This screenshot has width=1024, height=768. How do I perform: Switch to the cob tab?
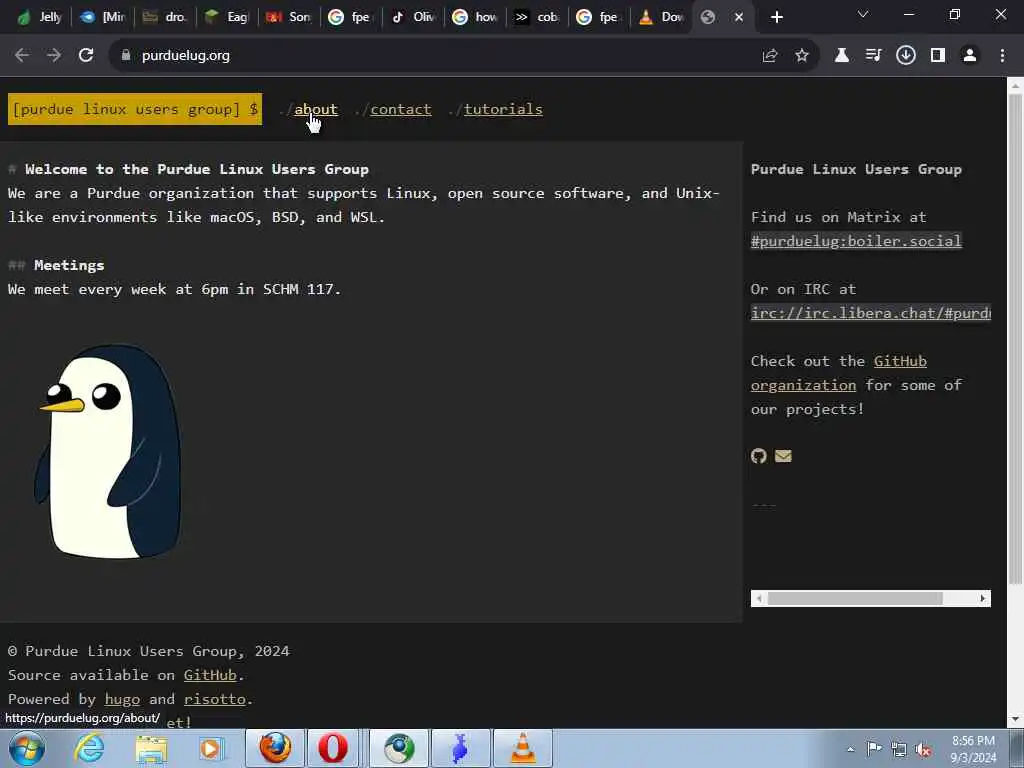[537, 17]
